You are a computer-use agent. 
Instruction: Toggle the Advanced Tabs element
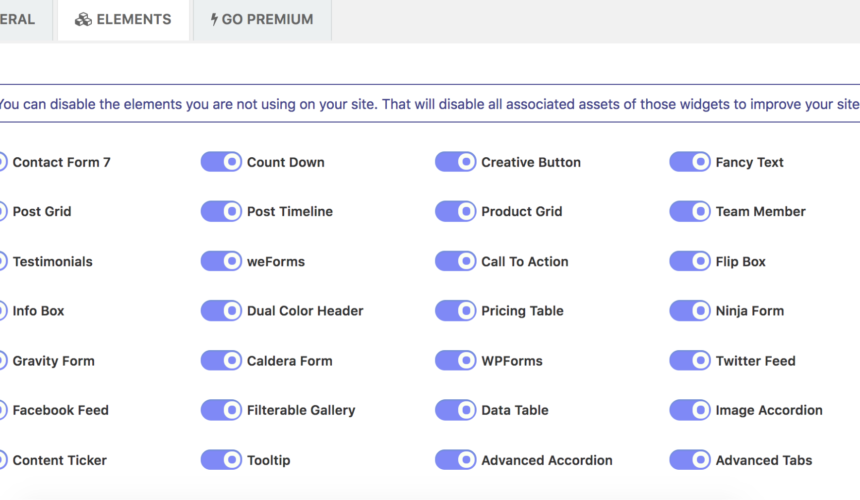coord(690,459)
